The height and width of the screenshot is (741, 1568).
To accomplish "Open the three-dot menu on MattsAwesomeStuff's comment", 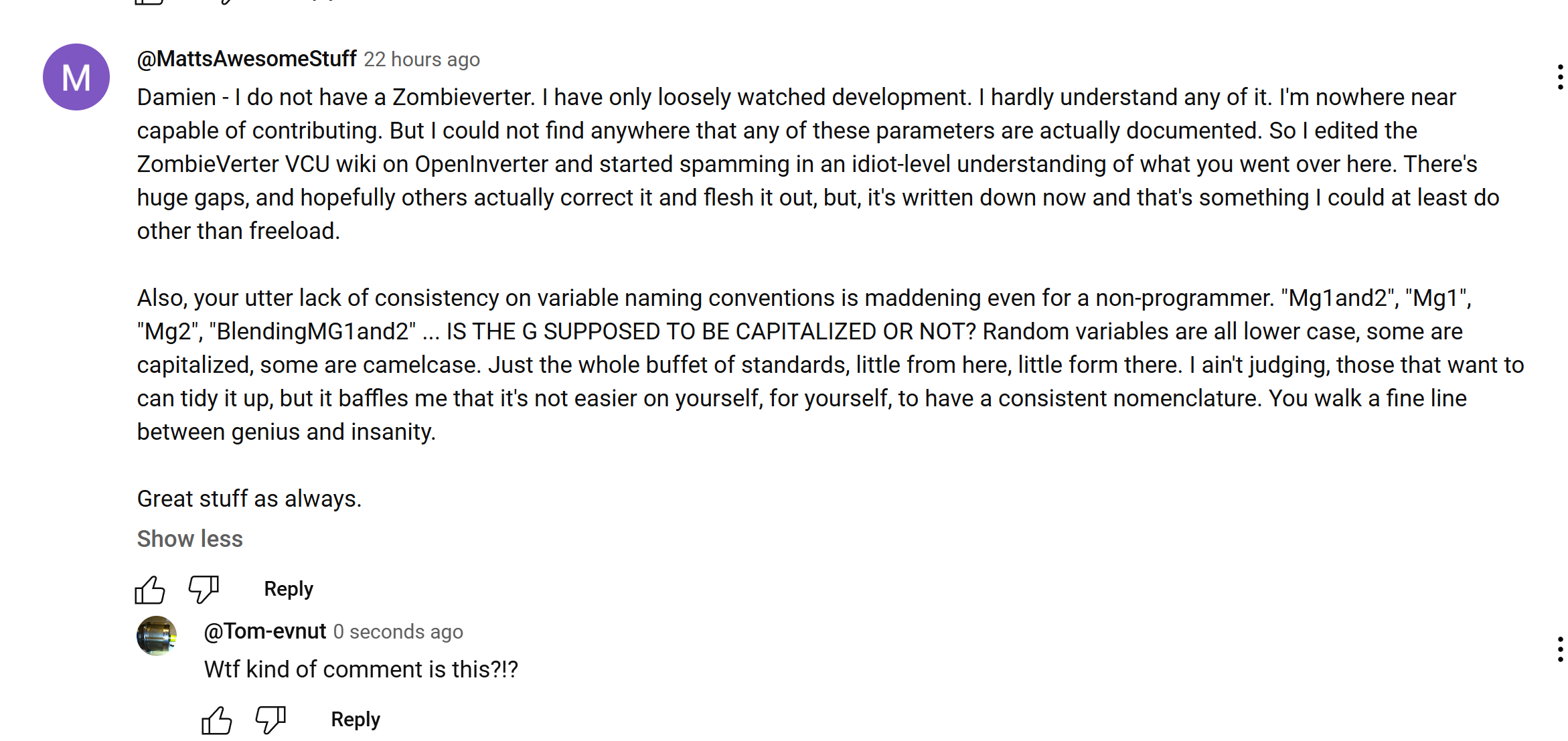I will tap(1560, 77).
